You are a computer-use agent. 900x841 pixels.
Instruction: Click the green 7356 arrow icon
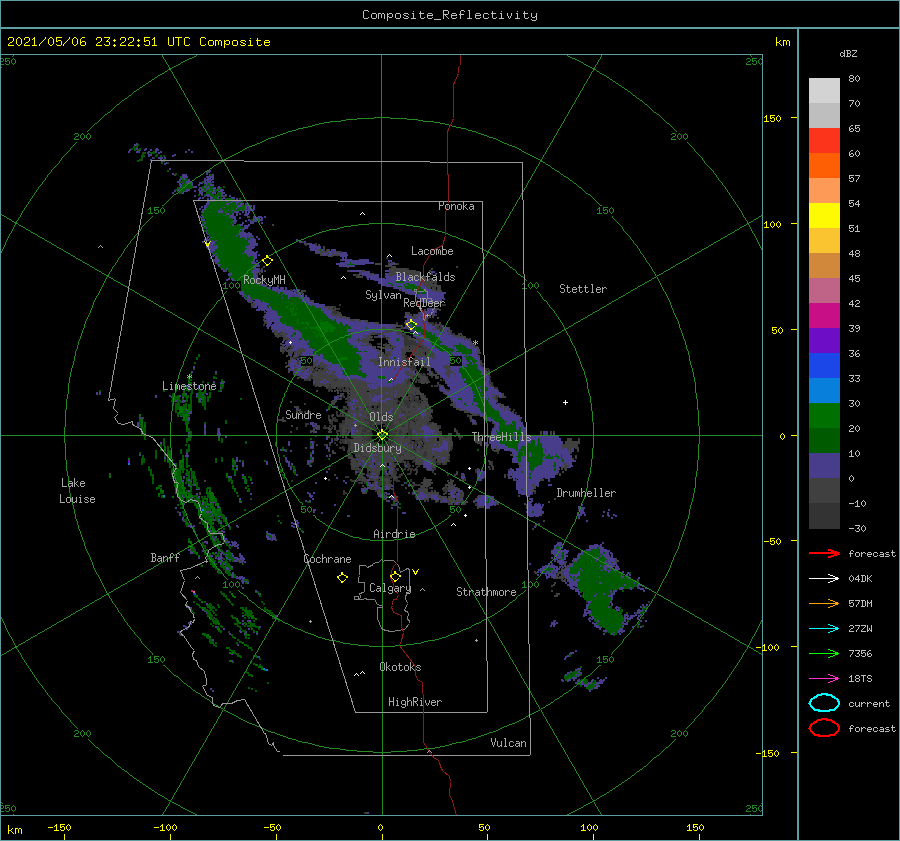coord(824,653)
